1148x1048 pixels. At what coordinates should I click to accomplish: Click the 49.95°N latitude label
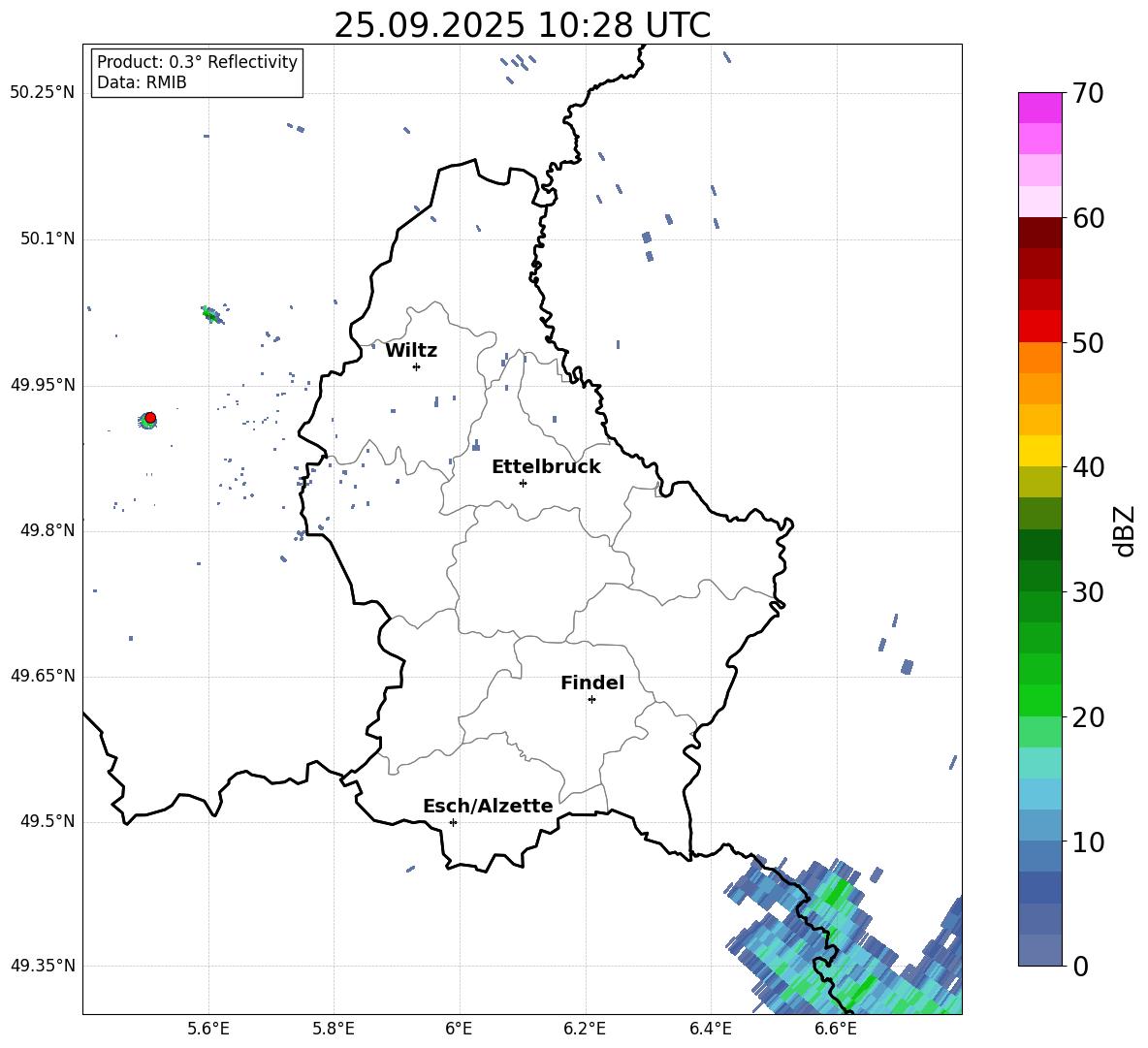click(x=43, y=385)
